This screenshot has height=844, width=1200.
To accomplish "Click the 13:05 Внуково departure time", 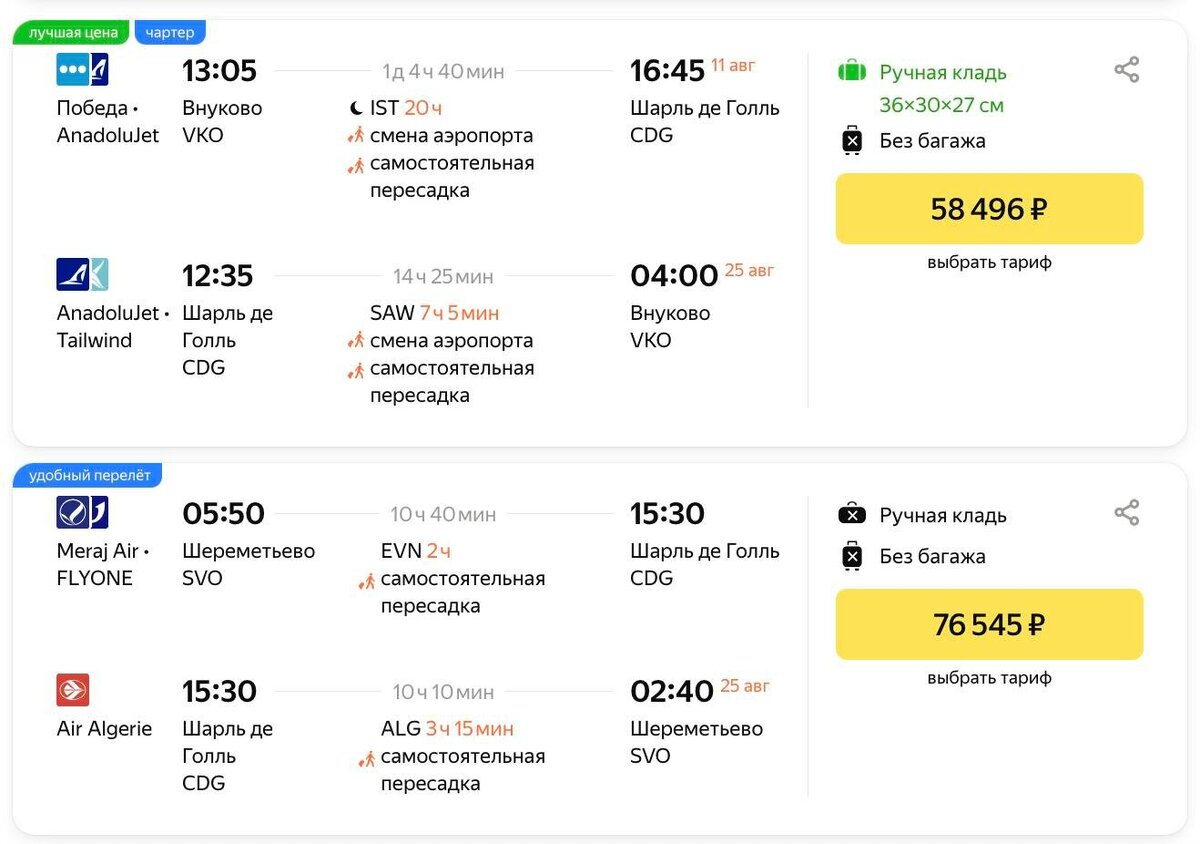I will pyautogui.click(x=219, y=71).
